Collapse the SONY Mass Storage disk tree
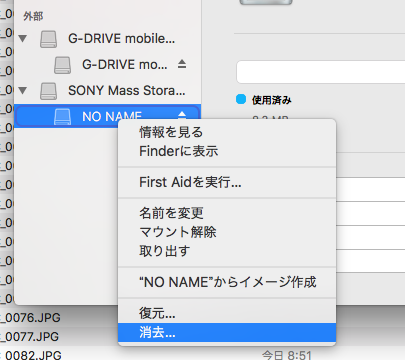Viewport: 405px width, 360px height. pos(23,90)
